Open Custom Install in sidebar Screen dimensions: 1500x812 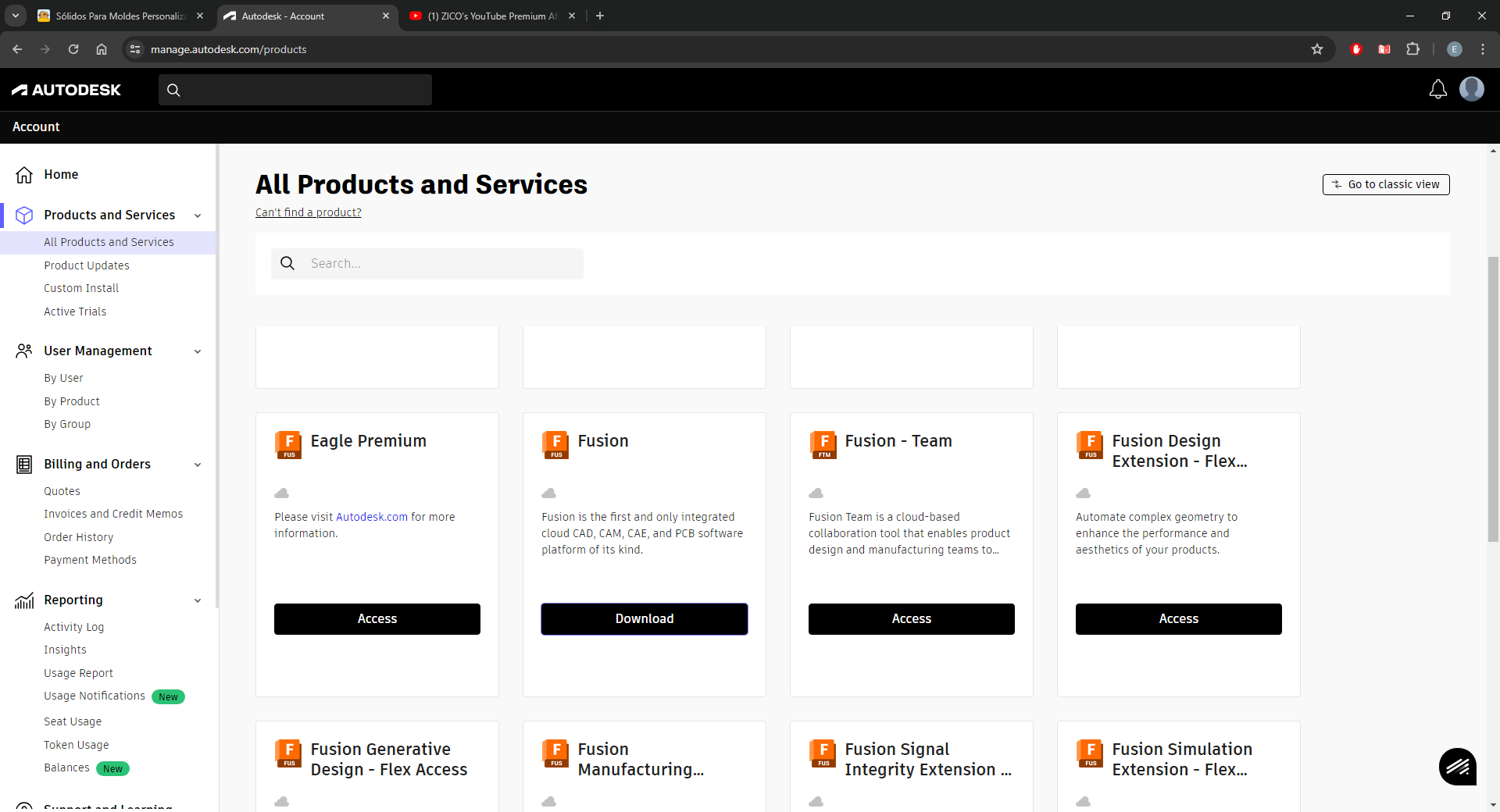coord(81,288)
